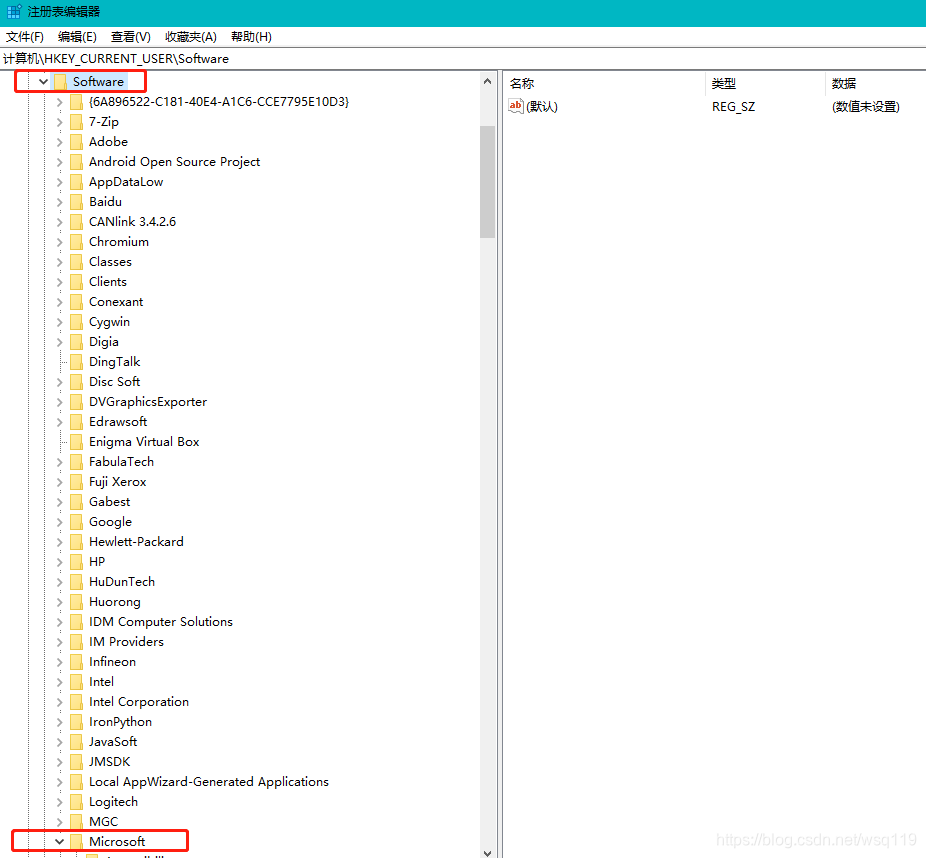The image size is (926, 858).
Task: Select the Intel key
Action: 102,682
